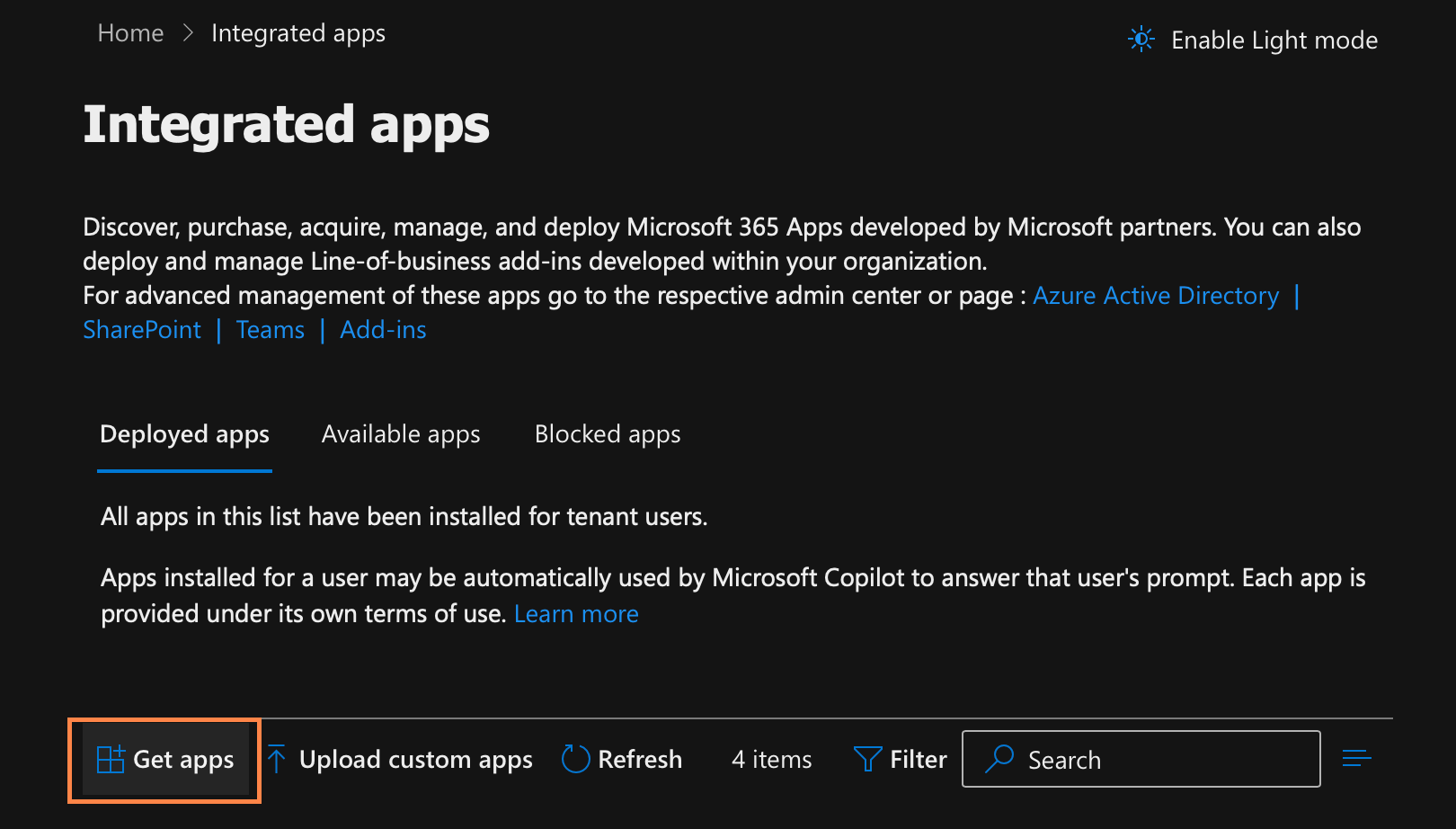The image size is (1456, 829).
Task: Focus the Search input field
Action: coord(1141,759)
